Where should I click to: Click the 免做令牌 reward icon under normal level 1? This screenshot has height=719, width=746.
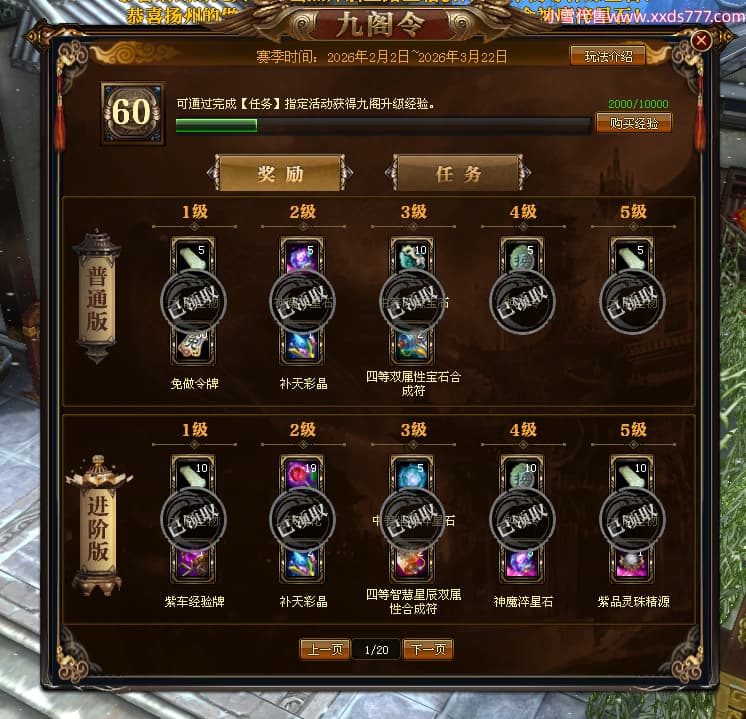193,347
